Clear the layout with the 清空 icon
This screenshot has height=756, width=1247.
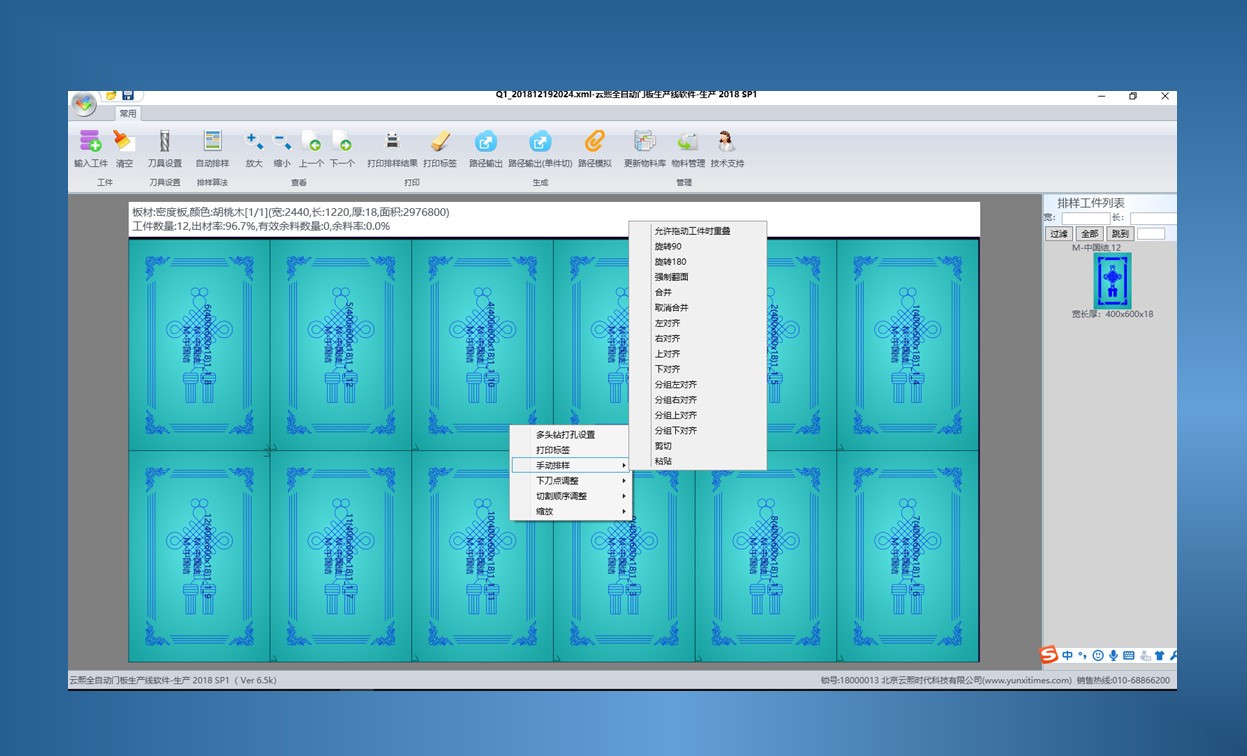tap(124, 142)
